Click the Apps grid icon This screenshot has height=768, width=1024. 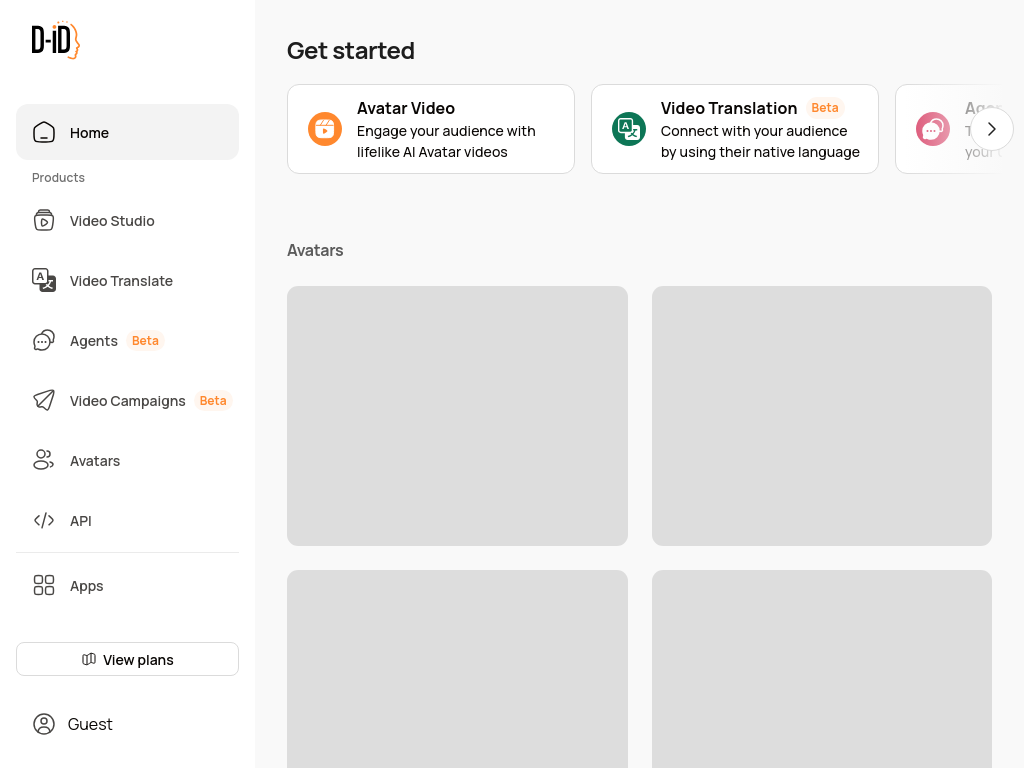point(44,586)
